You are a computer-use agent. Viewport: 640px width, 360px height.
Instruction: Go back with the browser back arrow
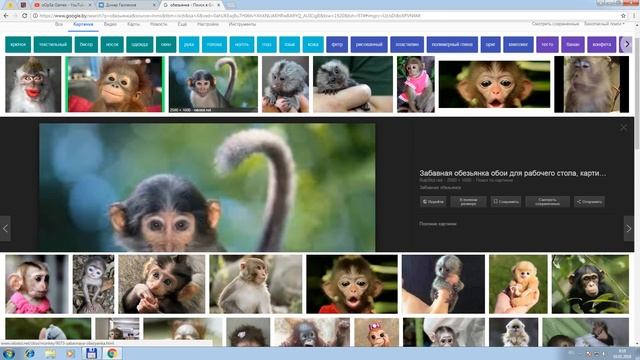click(x=6, y=16)
